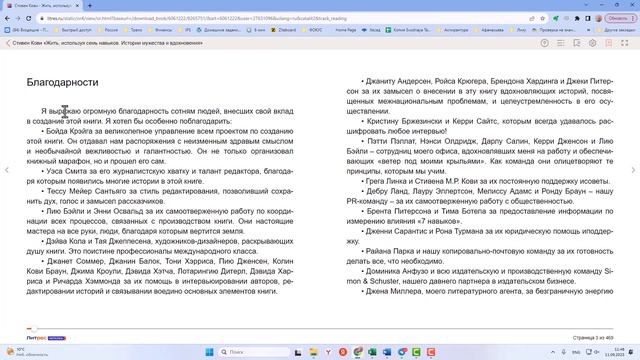
Task: Open Yandex Browser from the taskbar
Action: (x=328, y=352)
